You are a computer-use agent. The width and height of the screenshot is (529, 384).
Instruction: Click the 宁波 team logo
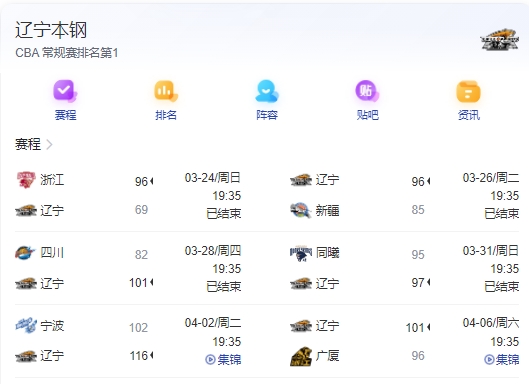point(26,325)
